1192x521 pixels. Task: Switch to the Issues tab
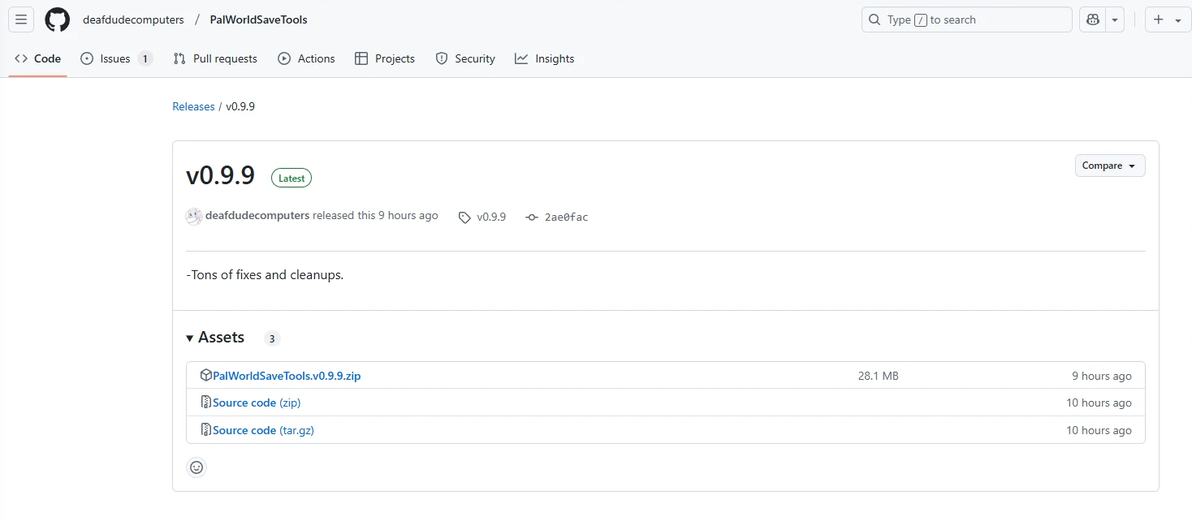tap(115, 59)
